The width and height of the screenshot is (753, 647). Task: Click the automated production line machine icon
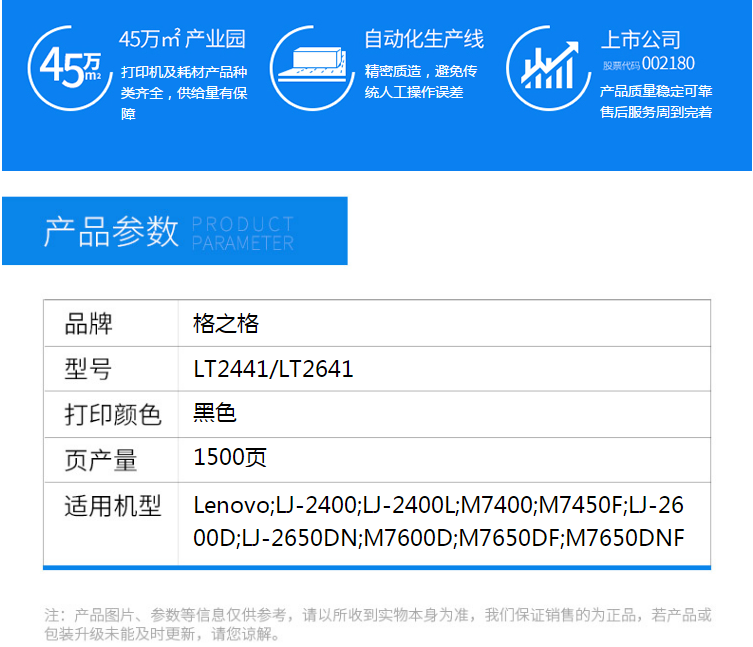pos(313,68)
